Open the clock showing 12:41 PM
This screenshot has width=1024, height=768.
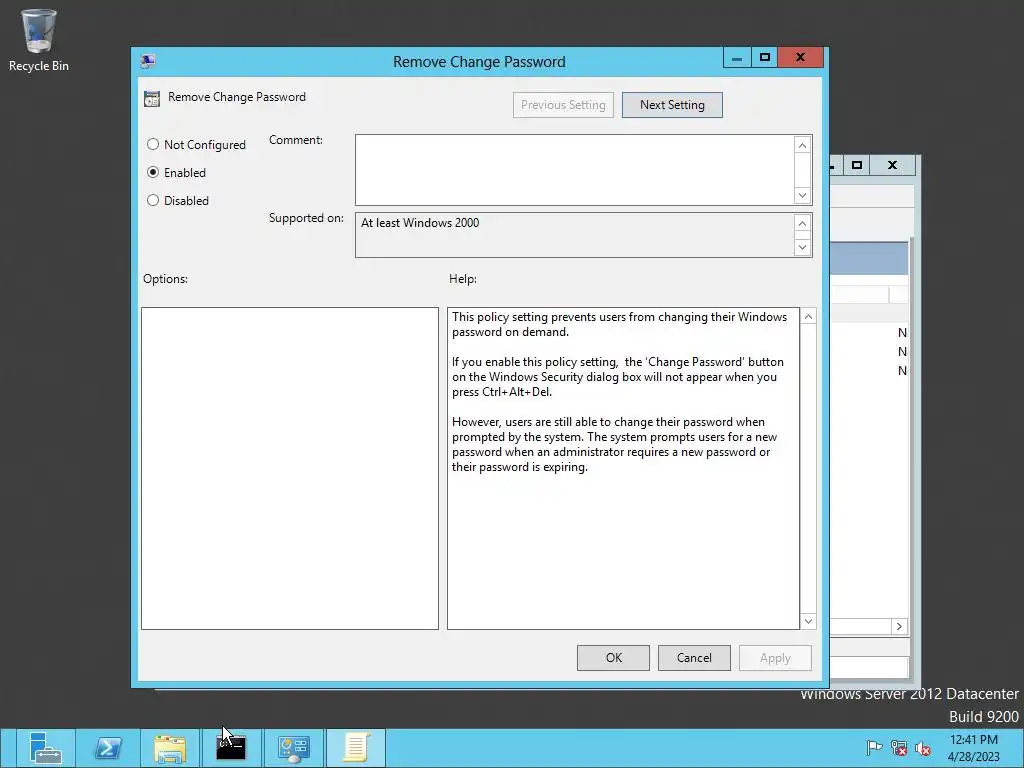pos(974,748)
